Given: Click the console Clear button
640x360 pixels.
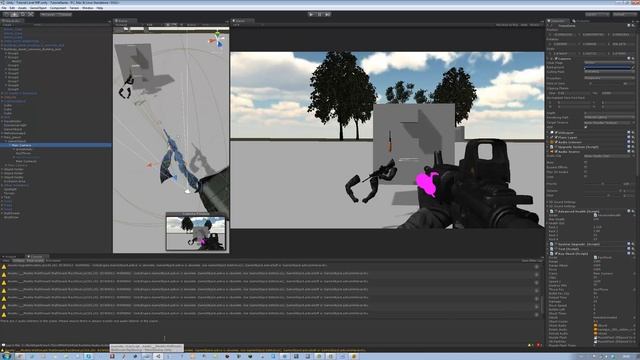Looking at the screenshot, I should tap(6, 260).
